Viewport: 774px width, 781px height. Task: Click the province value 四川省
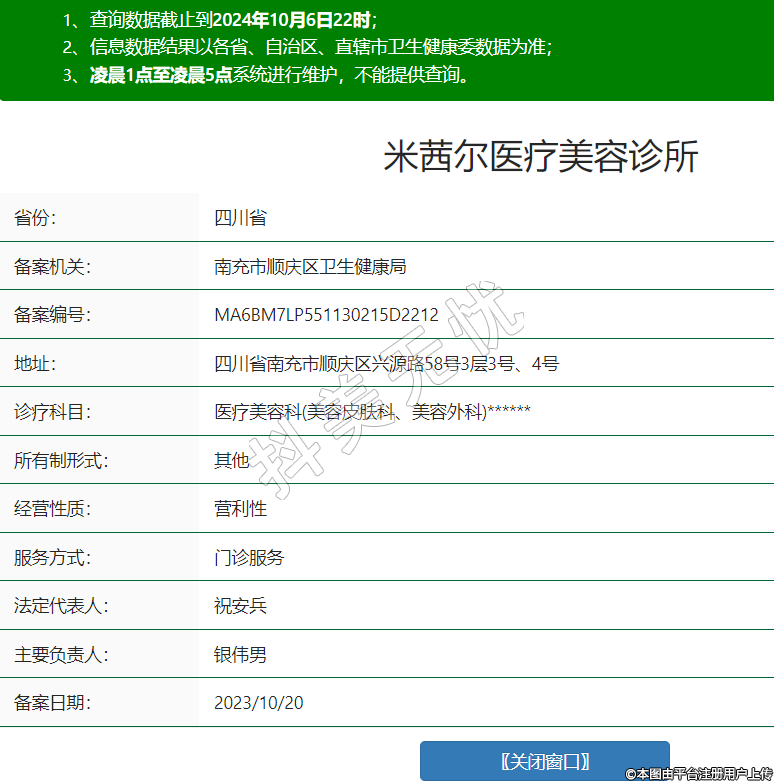pos(240,218)
